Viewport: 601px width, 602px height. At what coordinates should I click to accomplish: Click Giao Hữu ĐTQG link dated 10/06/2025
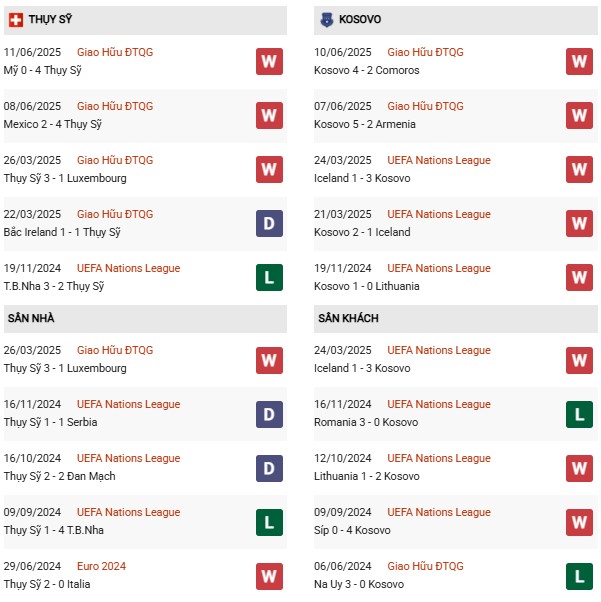pyautogui.click(x=425, y=52)
